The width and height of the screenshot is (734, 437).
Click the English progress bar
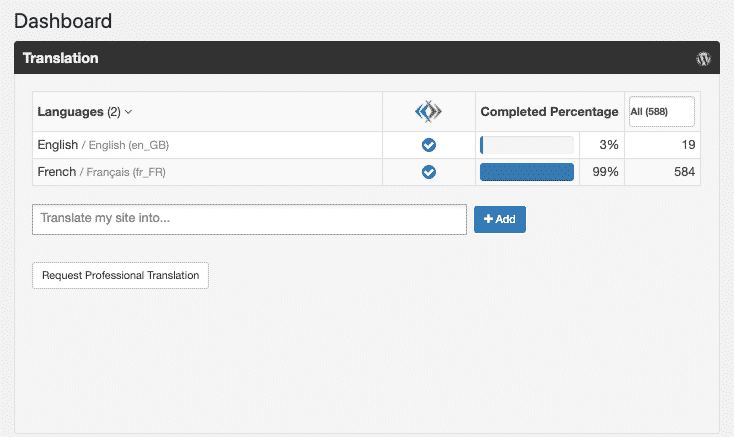527,145
